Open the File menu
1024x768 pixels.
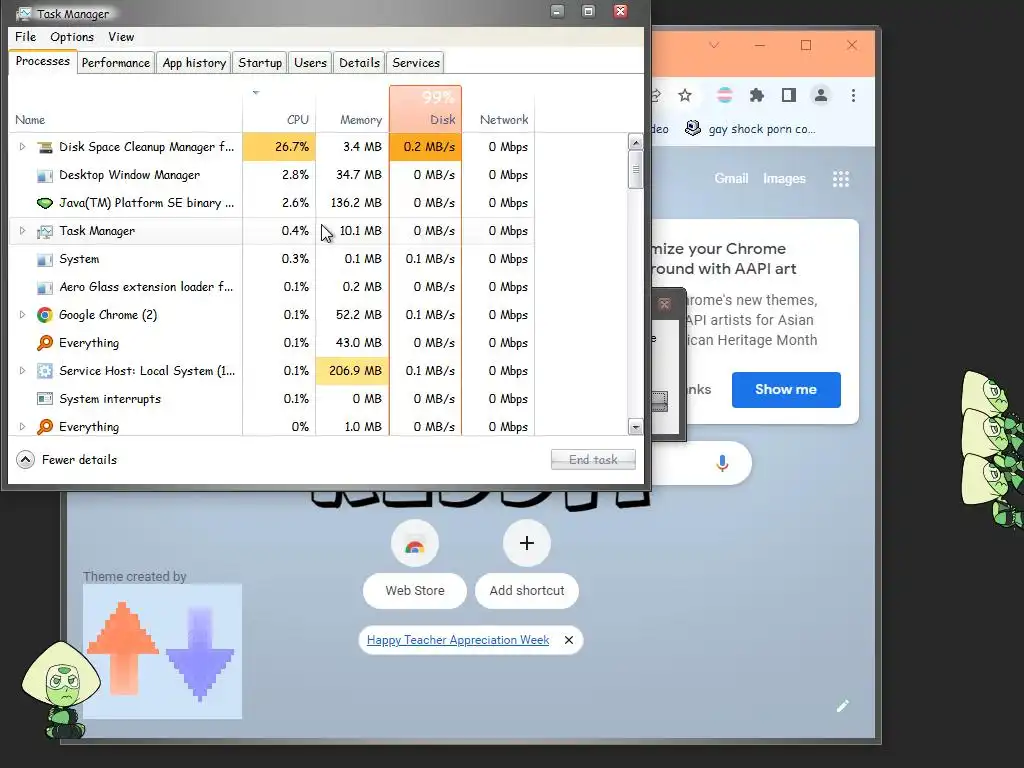25,37
